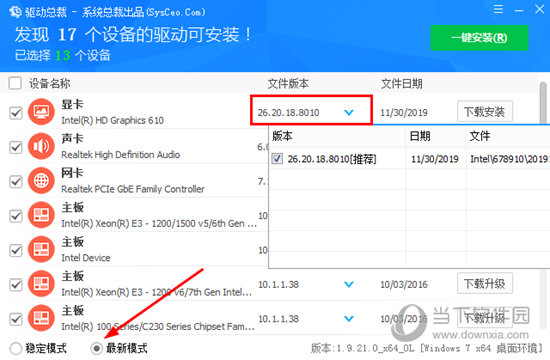Close the driver installer window
550x360 pixels.
[x=539, y=9]
